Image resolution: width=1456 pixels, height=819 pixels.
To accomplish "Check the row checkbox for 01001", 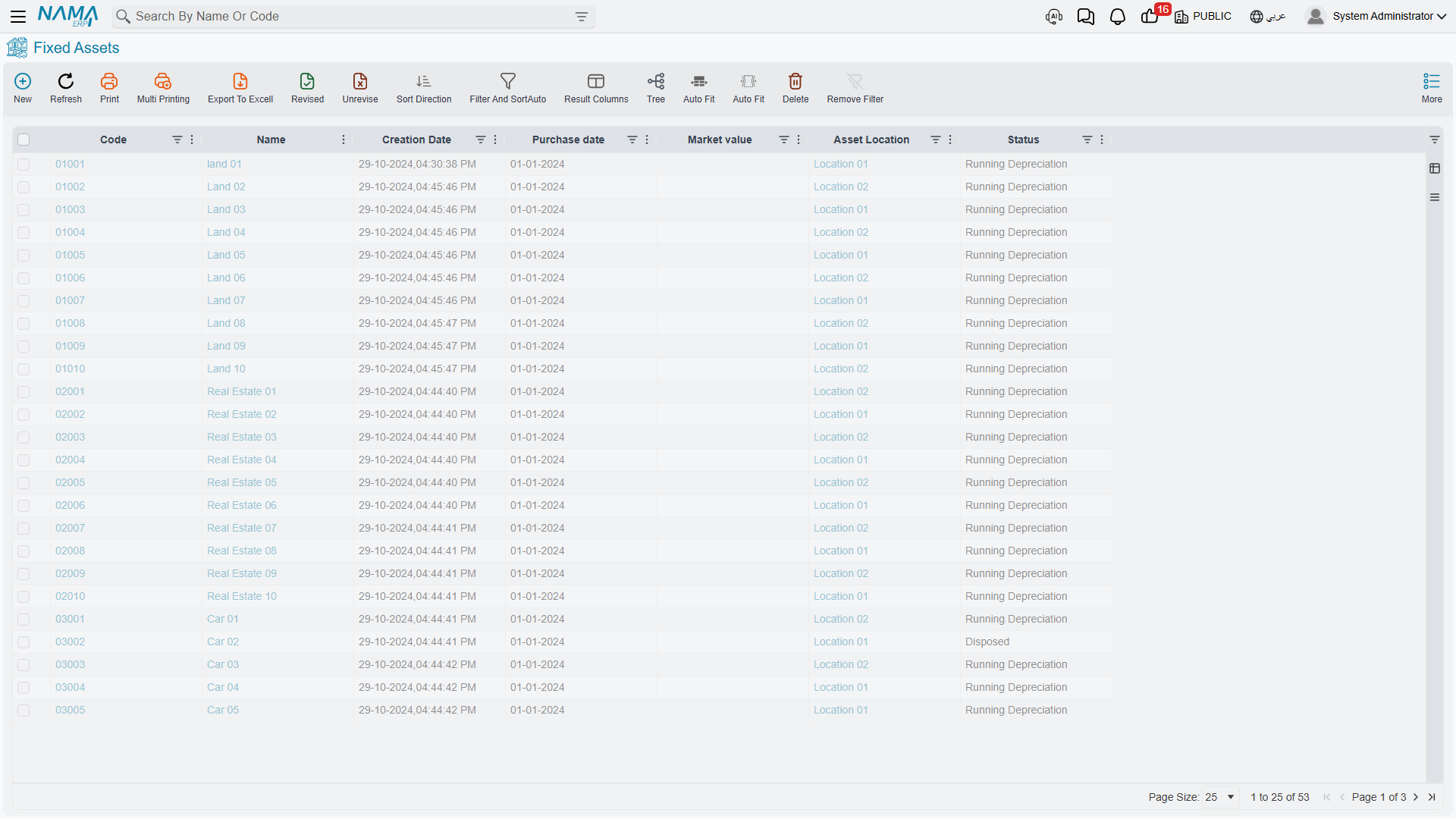I will 24,165.
